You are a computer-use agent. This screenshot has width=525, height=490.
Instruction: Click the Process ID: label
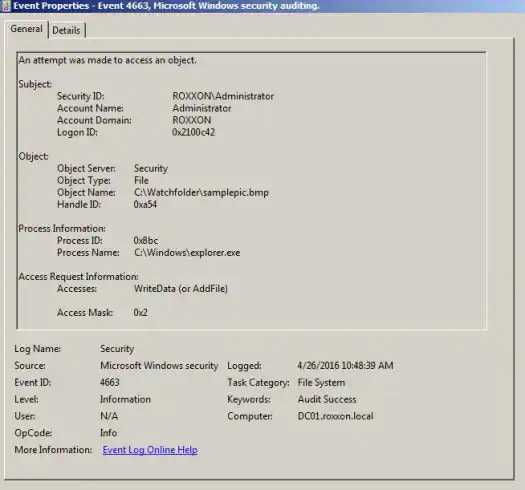[x=80, y=241]
